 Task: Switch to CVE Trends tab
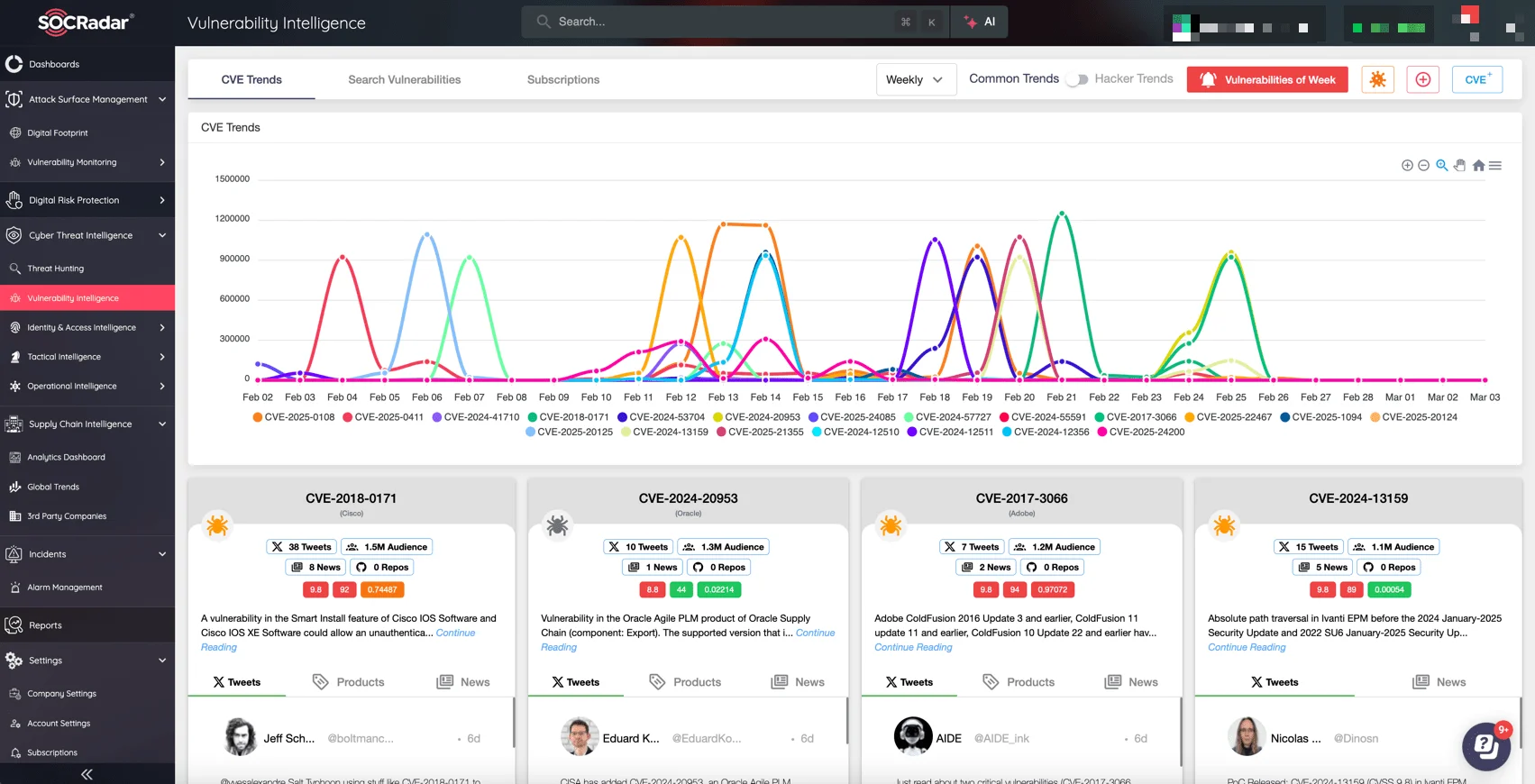251,79
